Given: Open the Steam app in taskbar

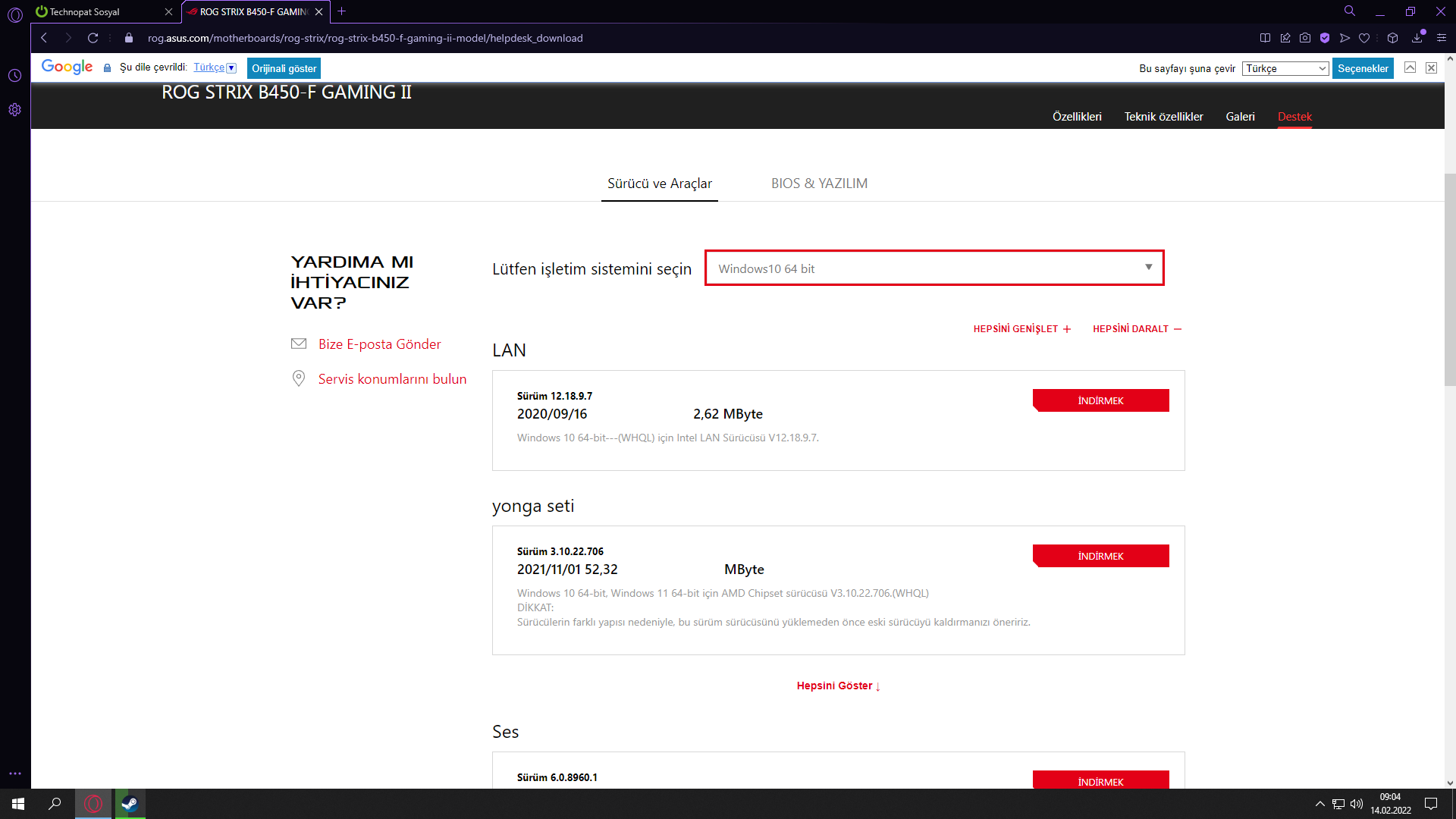Looking at the screenshot, I should pyautogui.click(x=130, y=804).
